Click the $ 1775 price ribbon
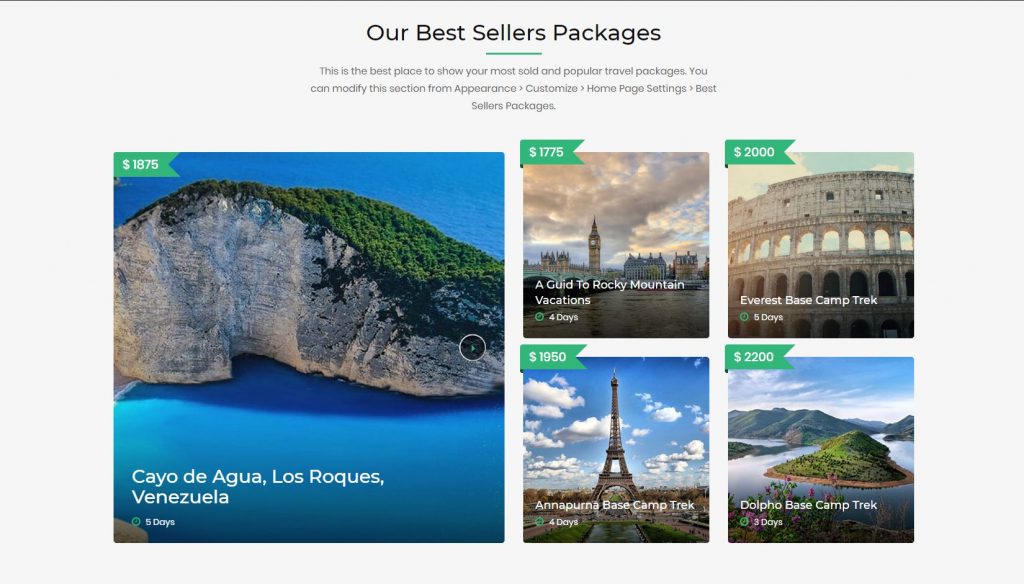Image resolution: width=1024 pixels, height=584 pixels. click(x=551, y=152)
